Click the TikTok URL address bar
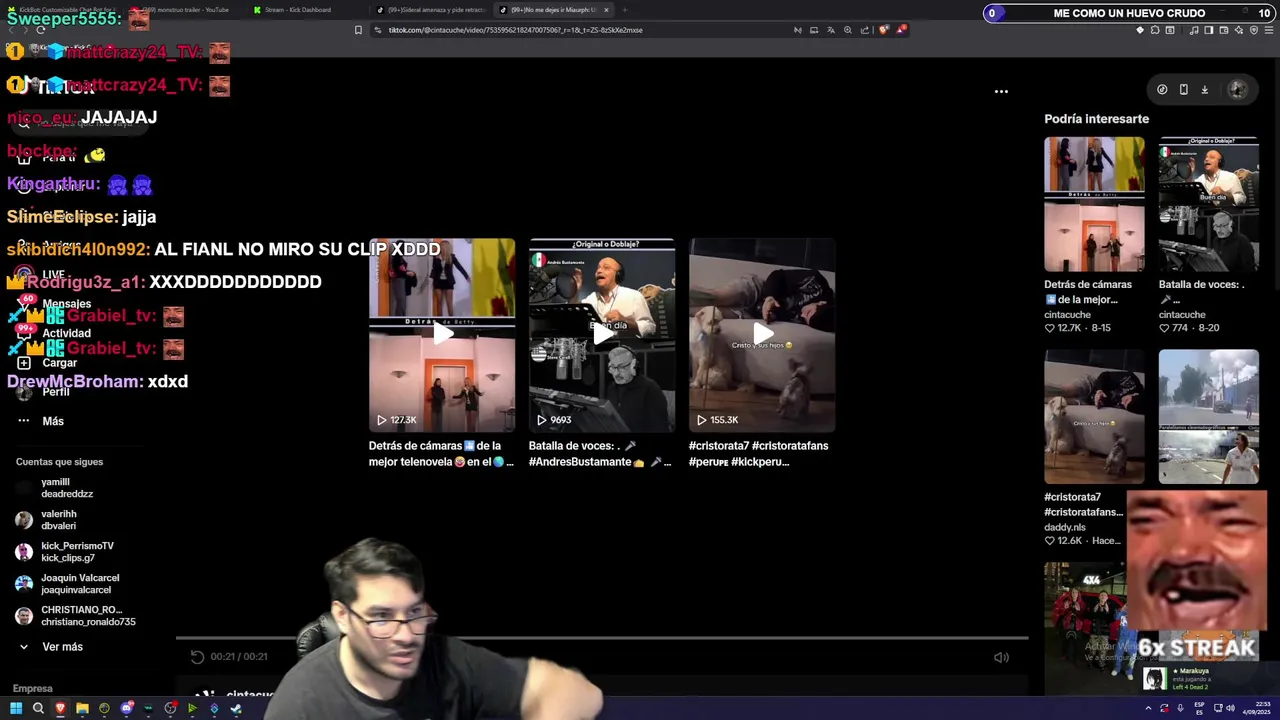This screenshot has height=720, width=1280. tap(580, 30)
